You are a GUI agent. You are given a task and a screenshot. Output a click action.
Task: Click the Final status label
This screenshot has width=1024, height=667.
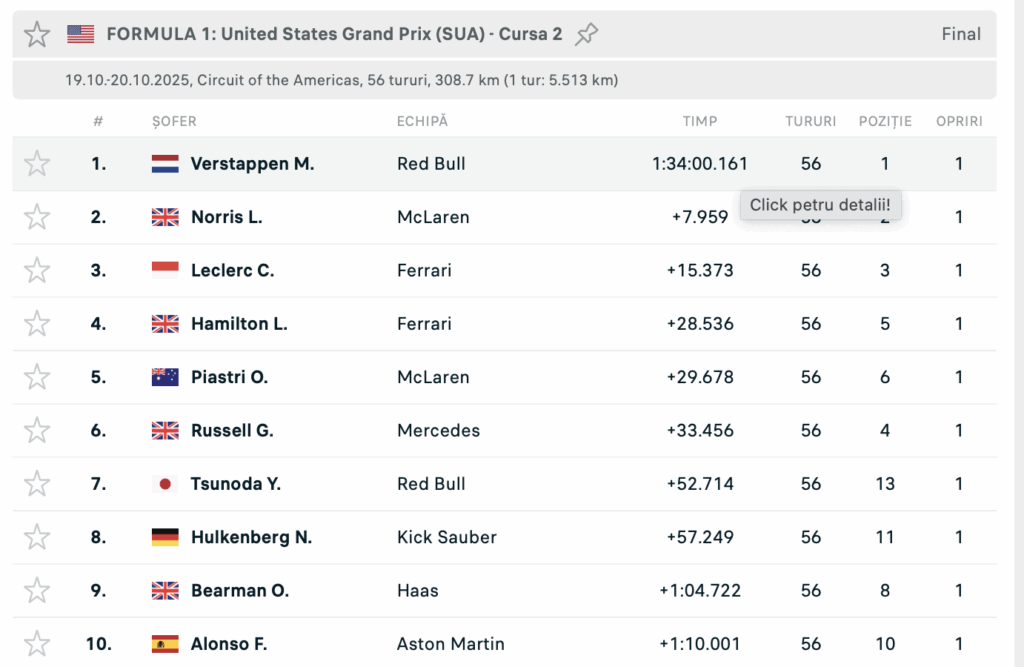[x=961, y=34]
